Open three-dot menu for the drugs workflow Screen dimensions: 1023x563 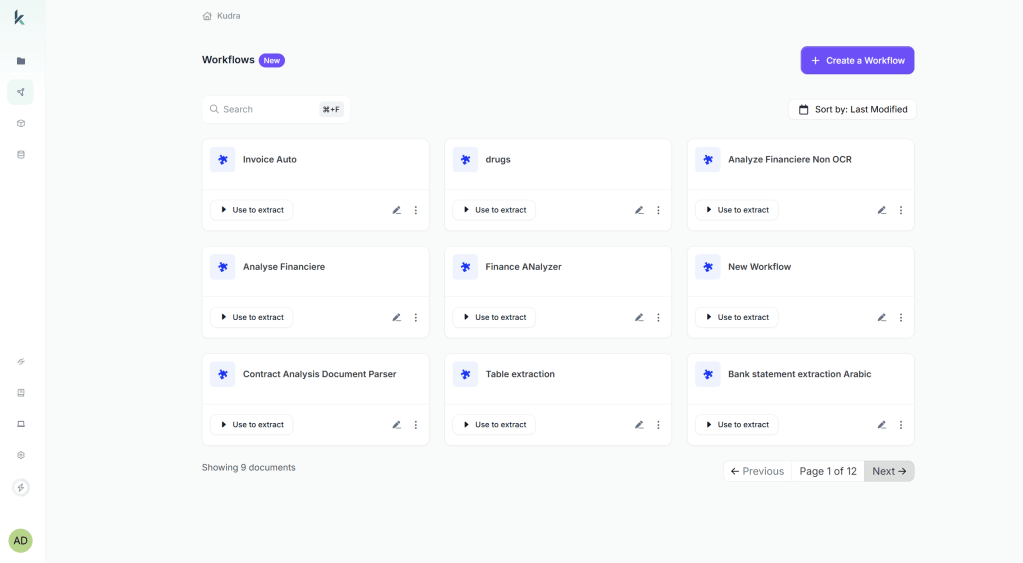[658, 210]
